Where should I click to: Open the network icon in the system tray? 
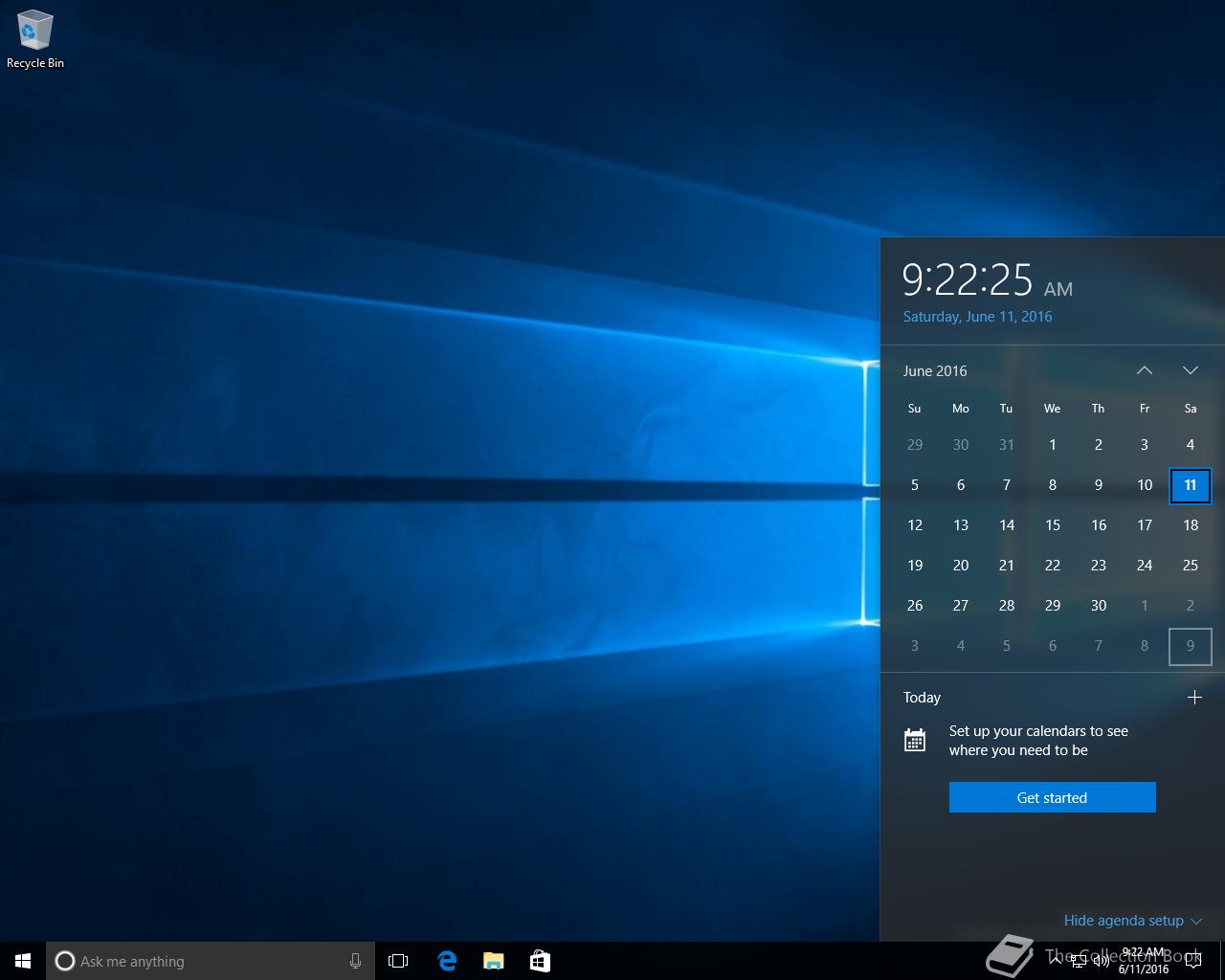(x=1078, y=961)
